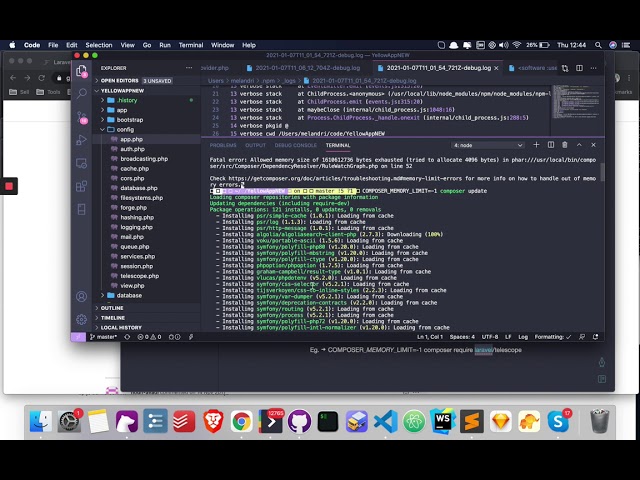Open editor More Actions ellipsis
The width and height of the screenshot is (640, 480).
[x=593, y=68]
